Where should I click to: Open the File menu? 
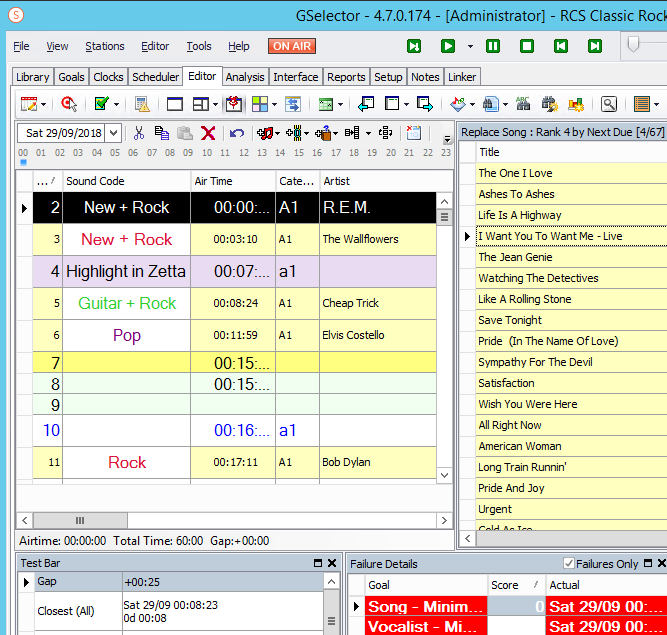[21, 46]
